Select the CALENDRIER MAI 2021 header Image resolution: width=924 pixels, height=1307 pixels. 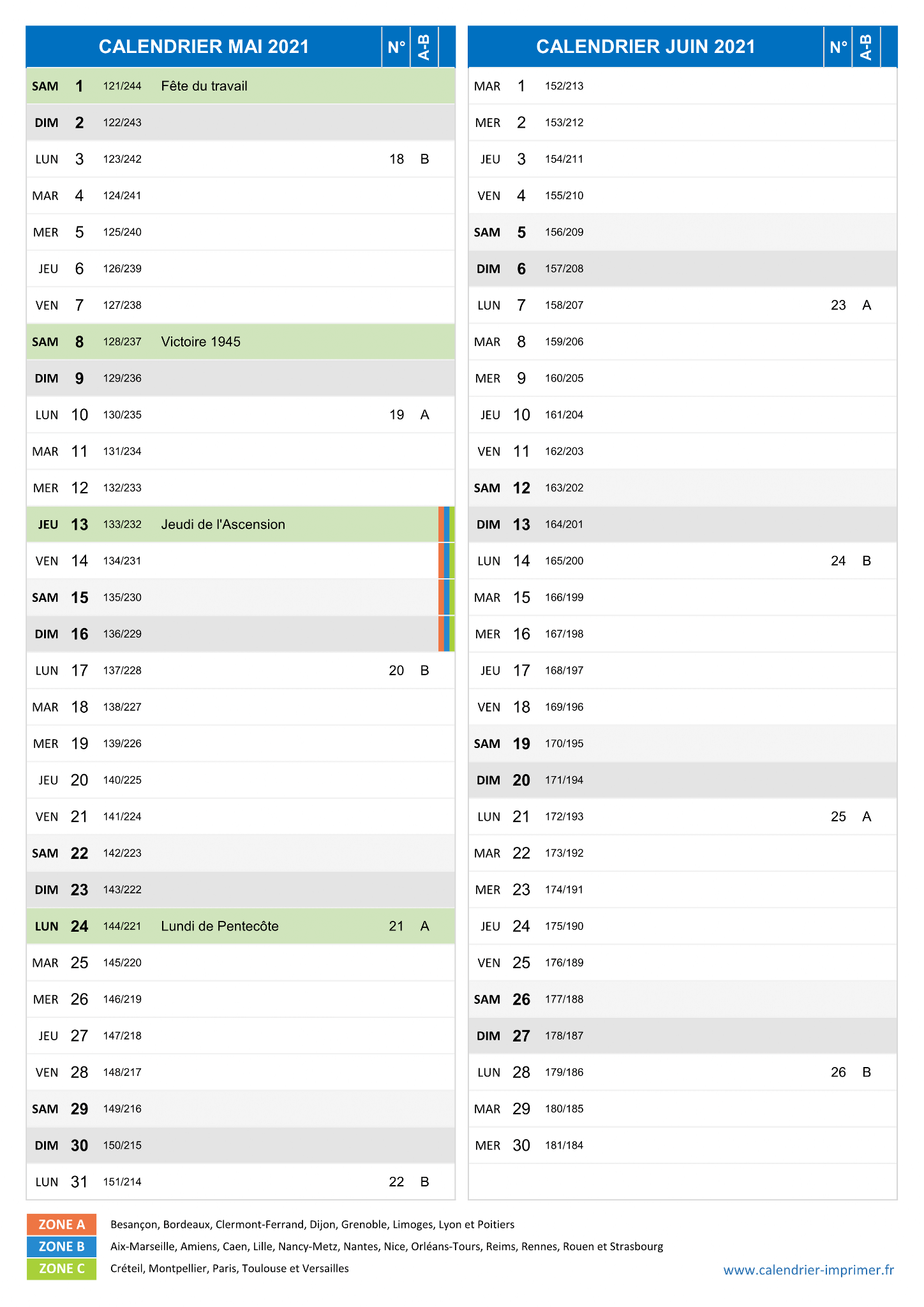pos(204,47)
